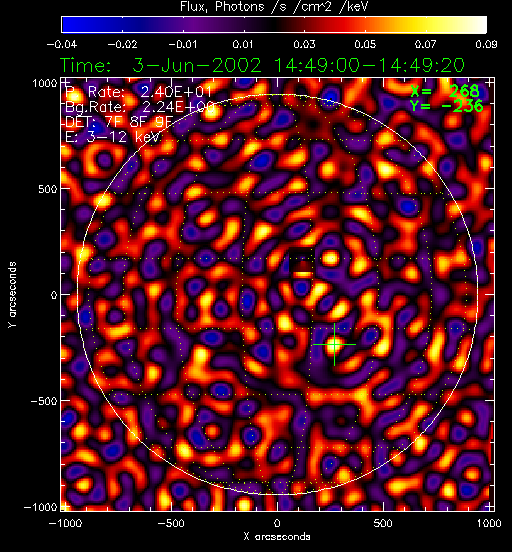512x552 pixels.
Task: Click the 0.07 colorbar tick label
Action: click(425, 44)
